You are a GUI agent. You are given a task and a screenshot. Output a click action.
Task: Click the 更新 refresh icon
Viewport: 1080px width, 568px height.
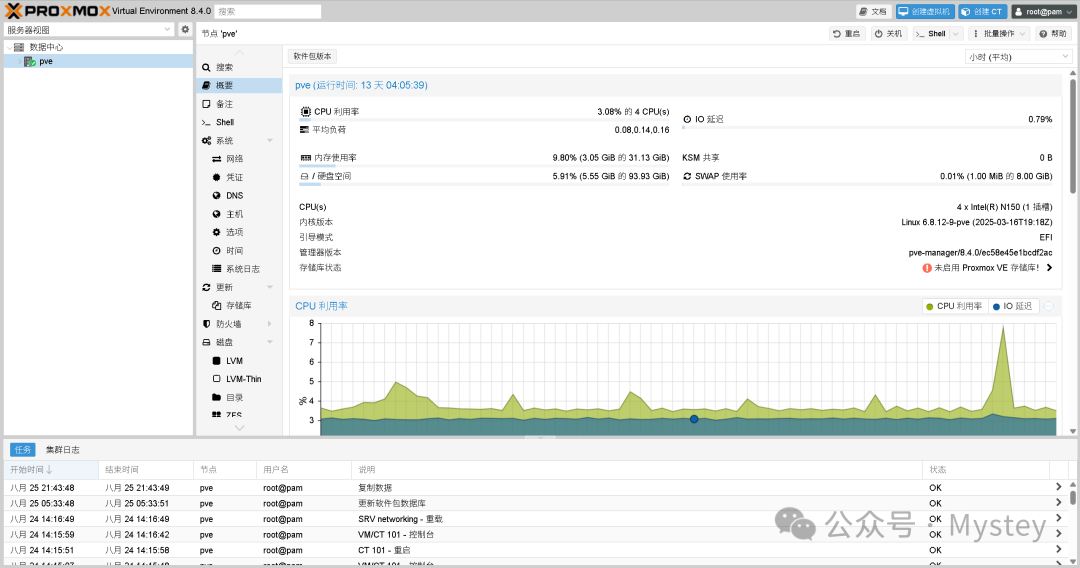click(x=206, y=287)
